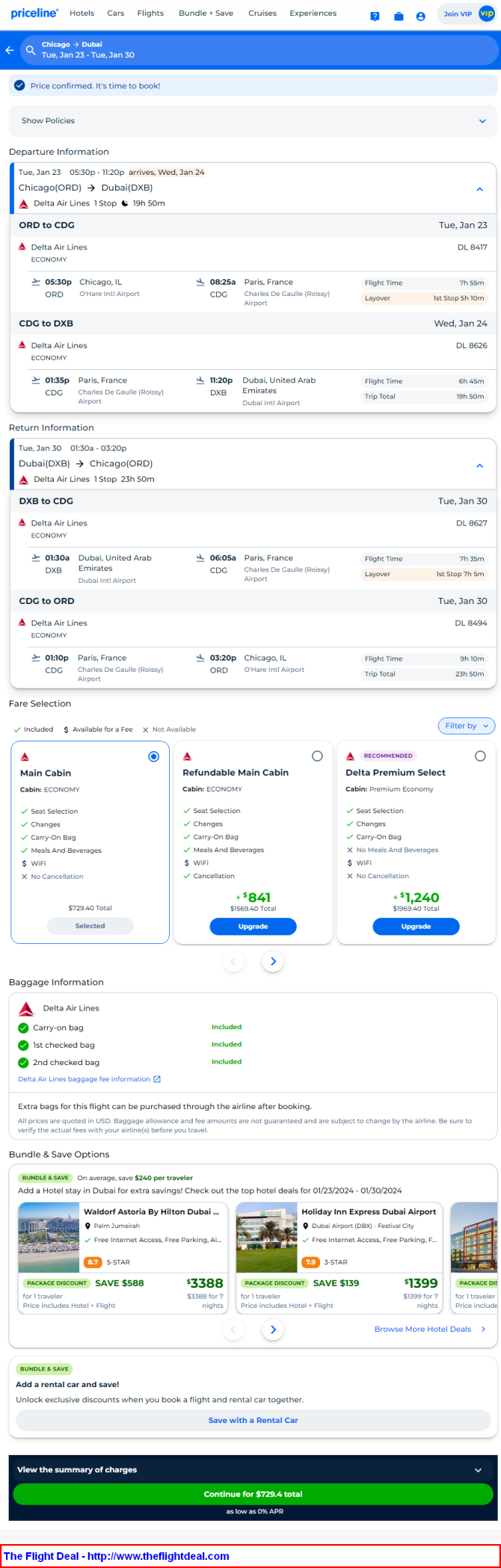This screenshot has width=501, height=1568.
Task: Click Continue for $729.4 total
Action: click(253, 1494)
